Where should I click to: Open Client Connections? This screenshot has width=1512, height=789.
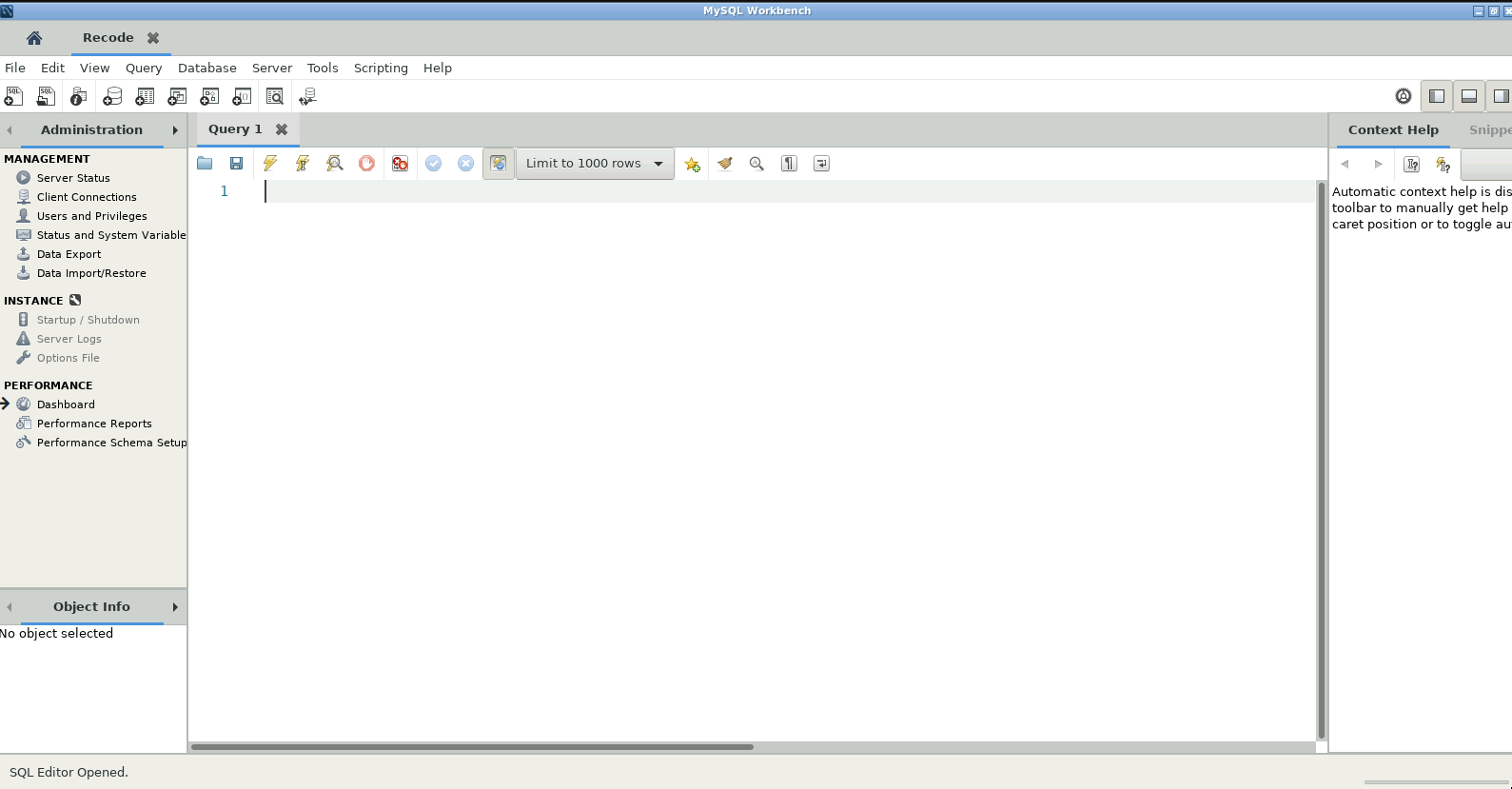coord(87,197)
